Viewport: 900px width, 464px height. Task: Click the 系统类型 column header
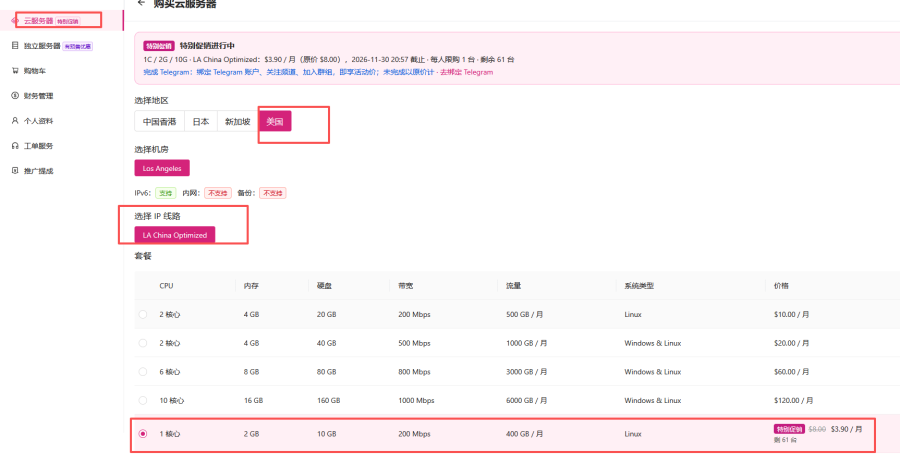(639, 285)
